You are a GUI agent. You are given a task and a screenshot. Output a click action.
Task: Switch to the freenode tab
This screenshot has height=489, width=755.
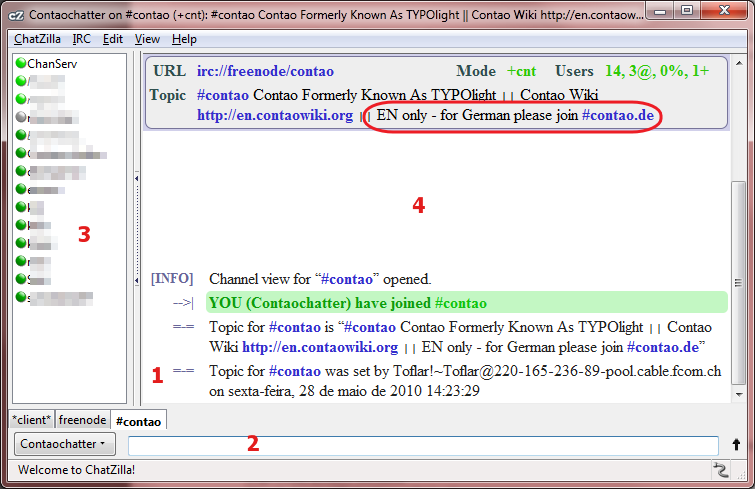click(x=81, y=420)
